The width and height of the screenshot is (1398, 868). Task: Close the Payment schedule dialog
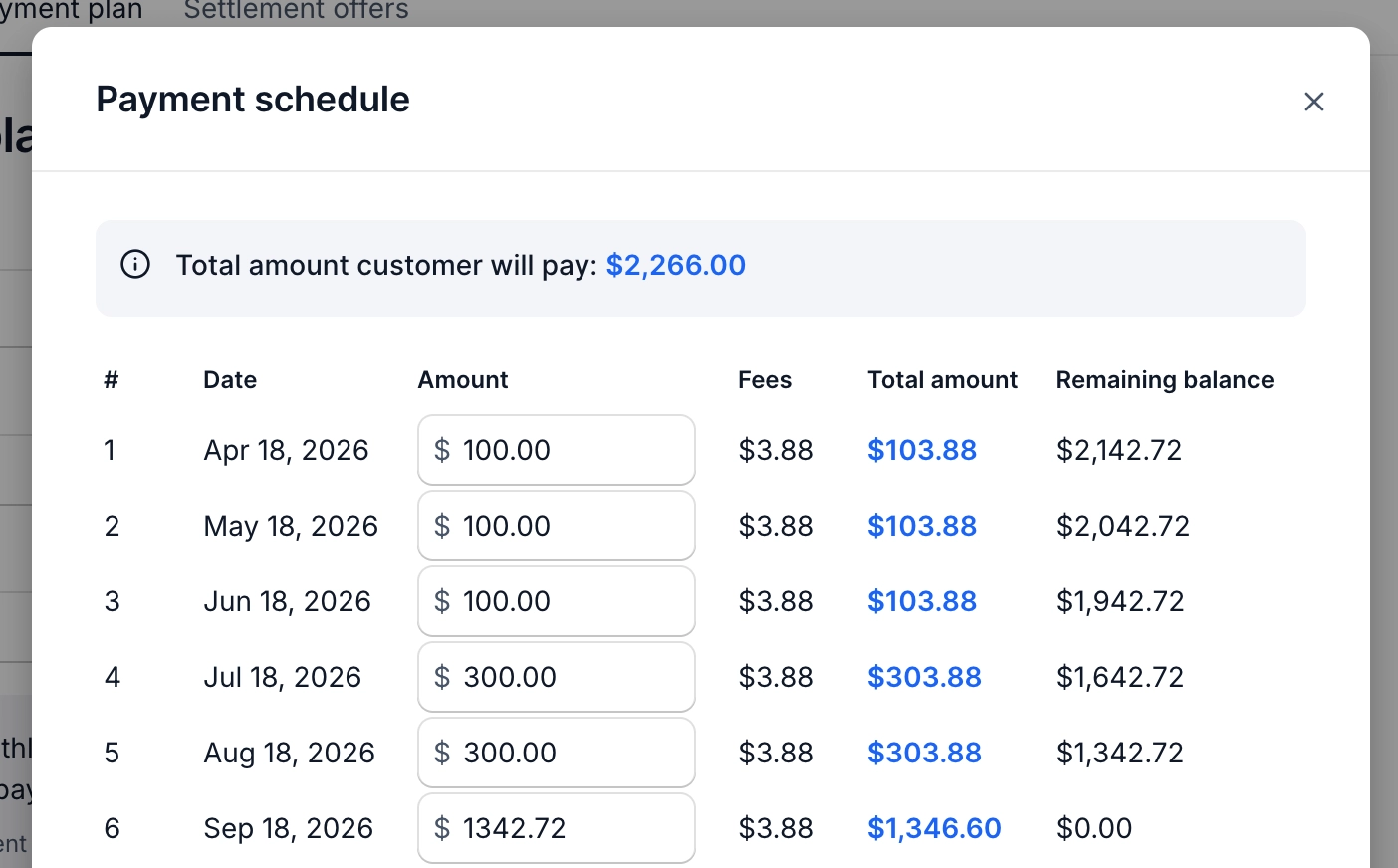click(1313, 102)
